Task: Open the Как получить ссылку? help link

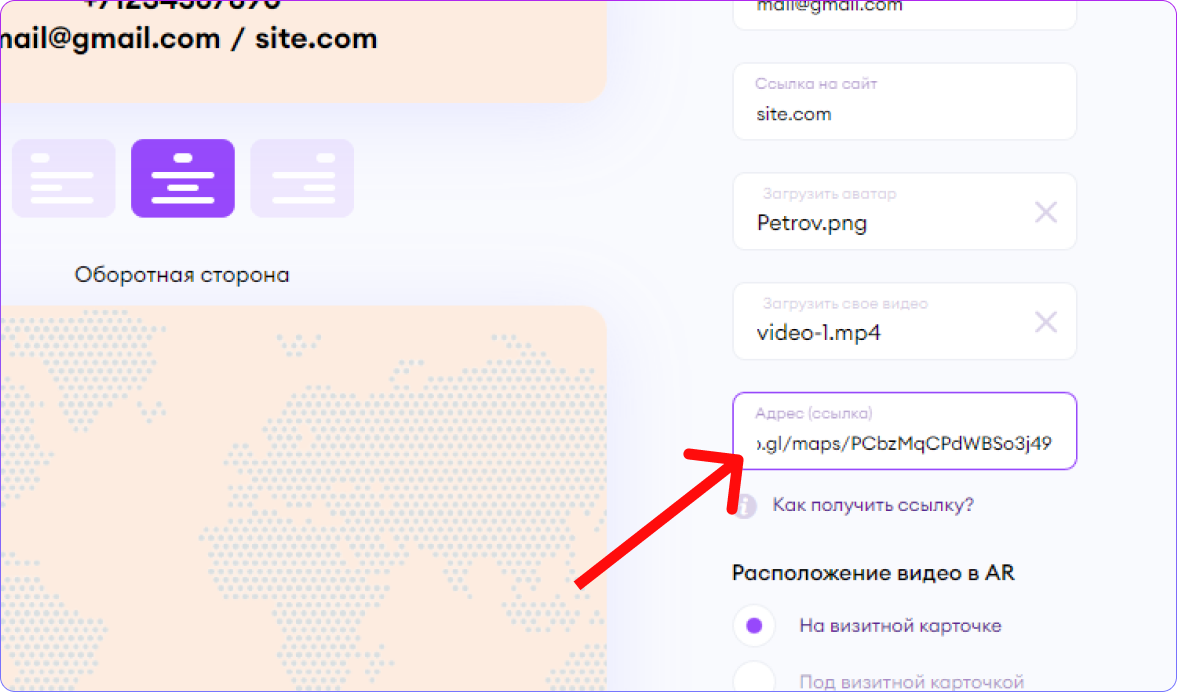Action: click(873, 504)
